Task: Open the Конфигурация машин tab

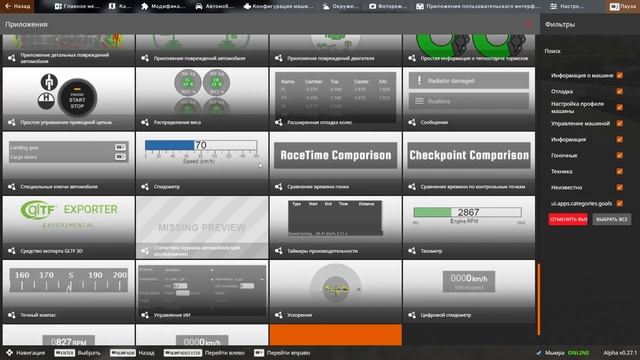Action: pos(278,6)
